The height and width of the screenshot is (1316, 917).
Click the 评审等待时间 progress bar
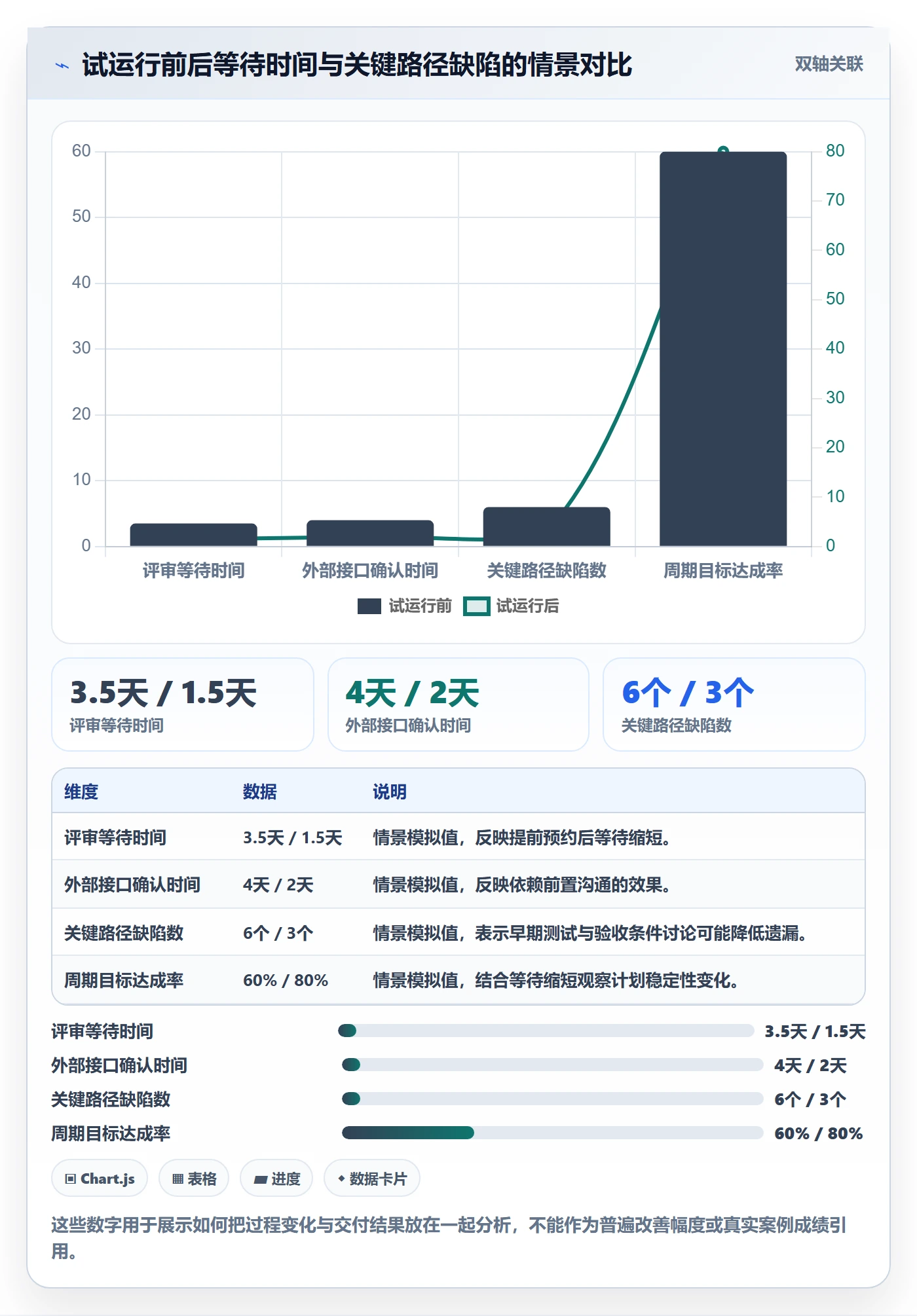(x=546, y=1031)
